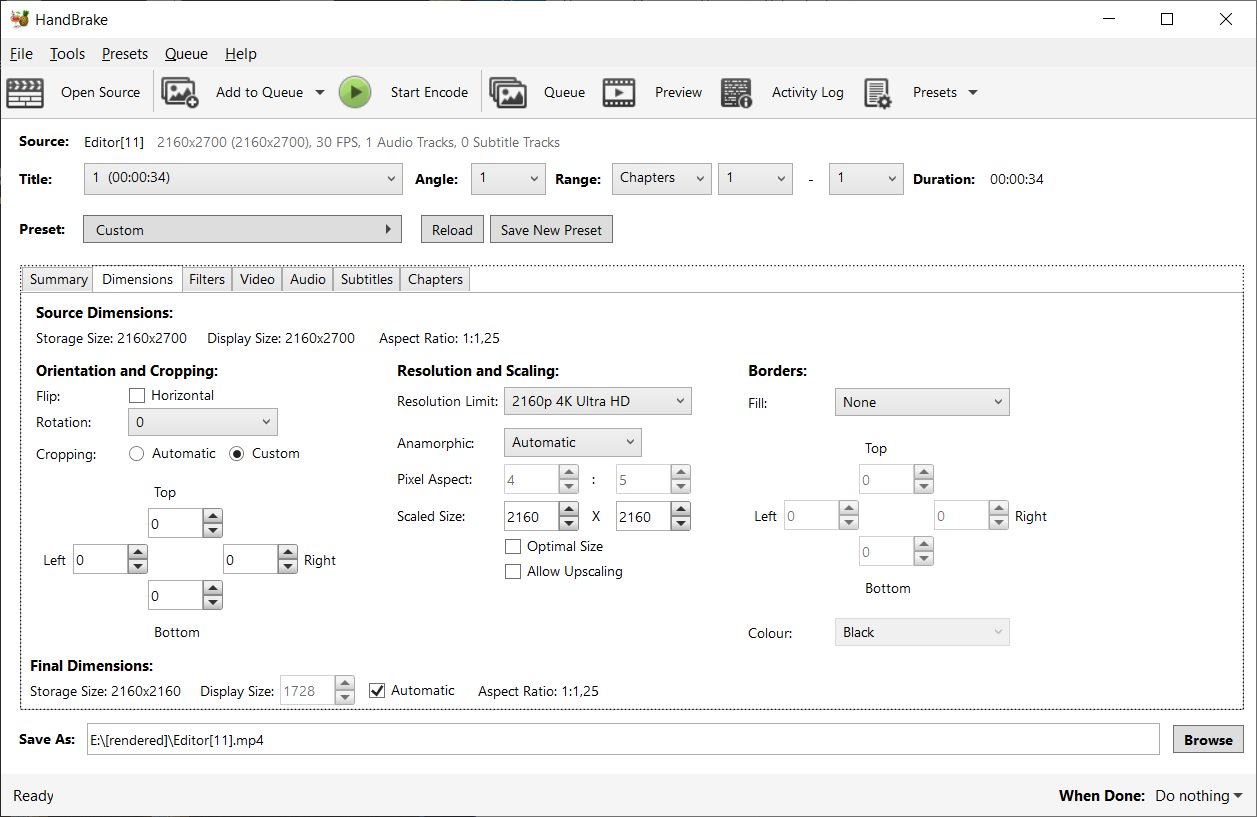Decrease the crop Bottom value using down arrow
The image size is (1257, 817).
212,602
